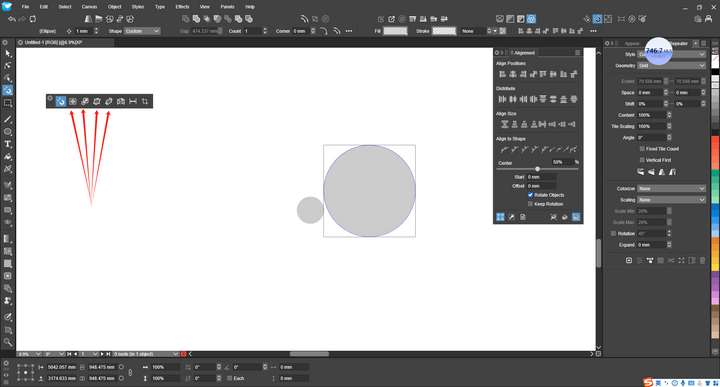Click the undo arrow in top toolbar
Image resolution: width=720 pixels, height=387 pixels.
click(12, 19)
